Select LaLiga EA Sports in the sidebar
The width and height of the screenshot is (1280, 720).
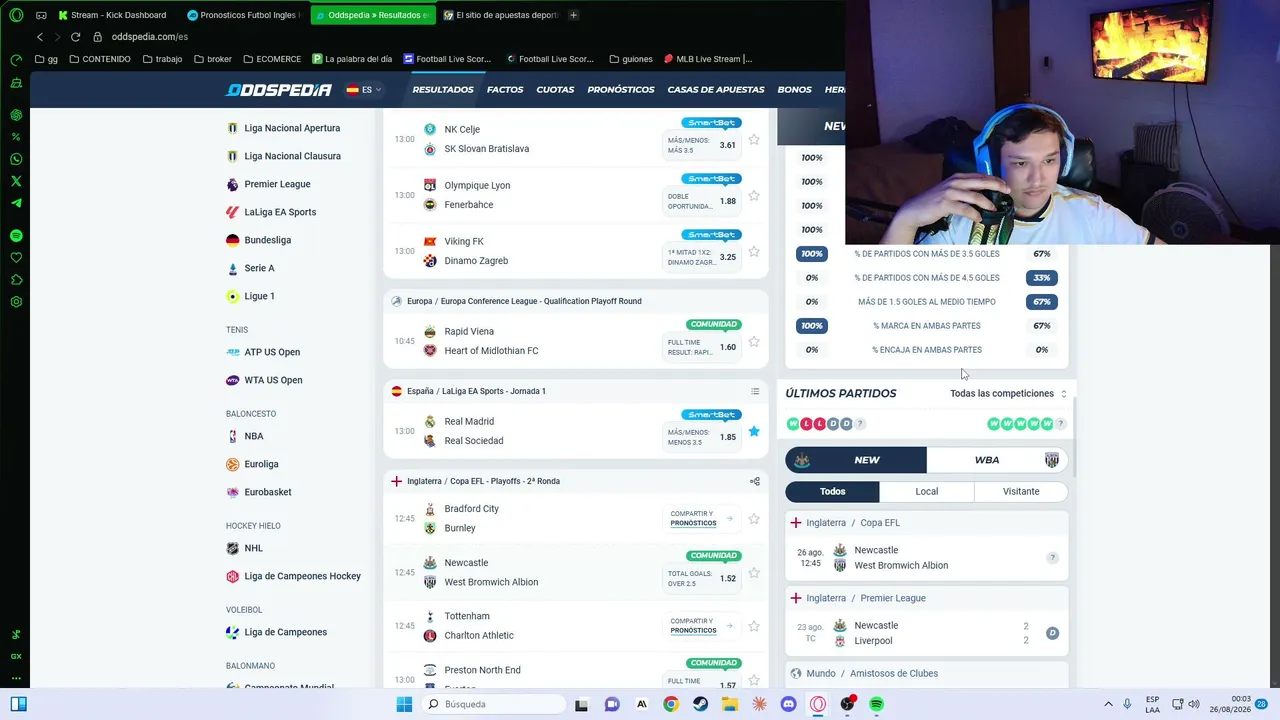tap(271, 212)
